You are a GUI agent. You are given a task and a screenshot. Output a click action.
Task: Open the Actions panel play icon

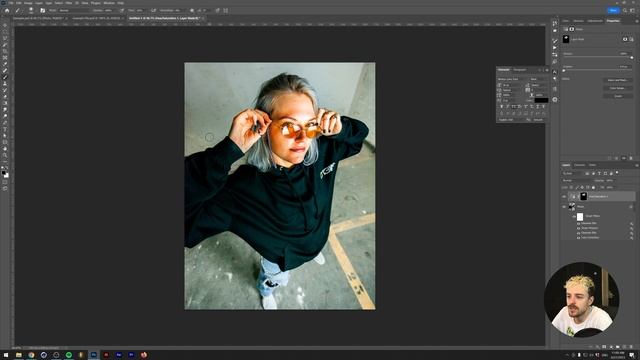click(x=555, y=47)
